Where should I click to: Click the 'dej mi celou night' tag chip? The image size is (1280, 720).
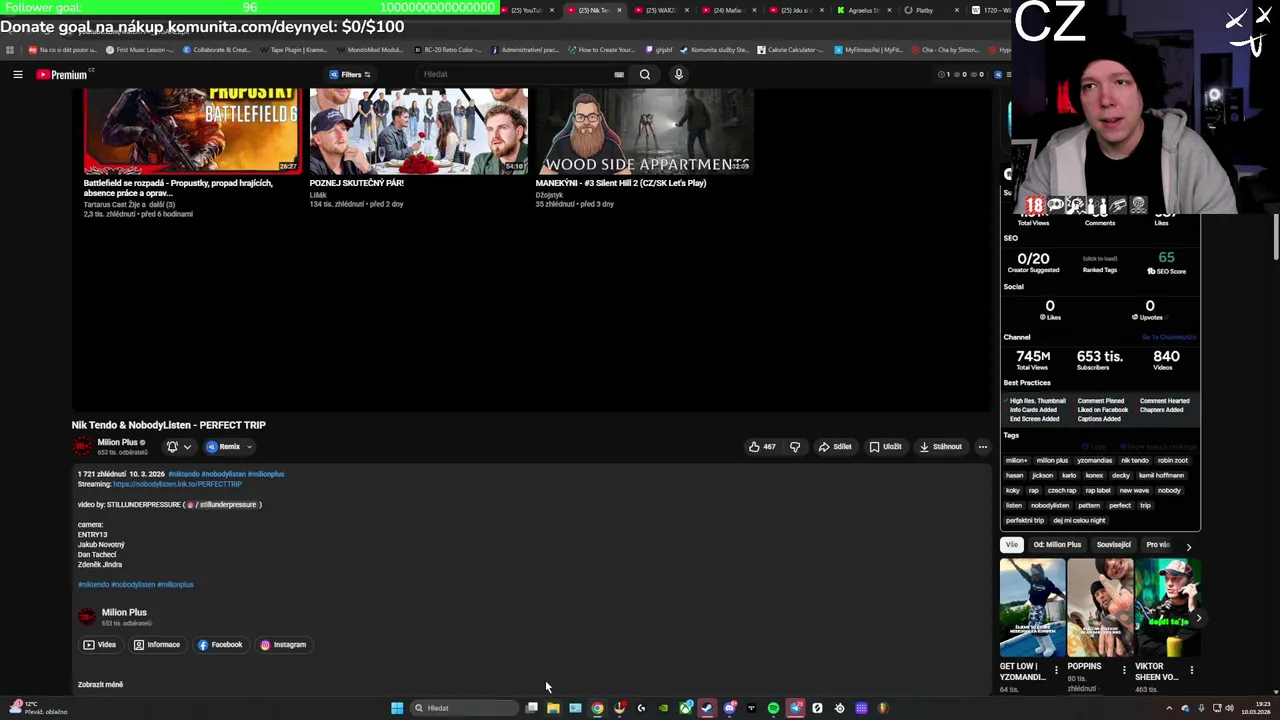pyautogui.click(x=1079, y=521)
